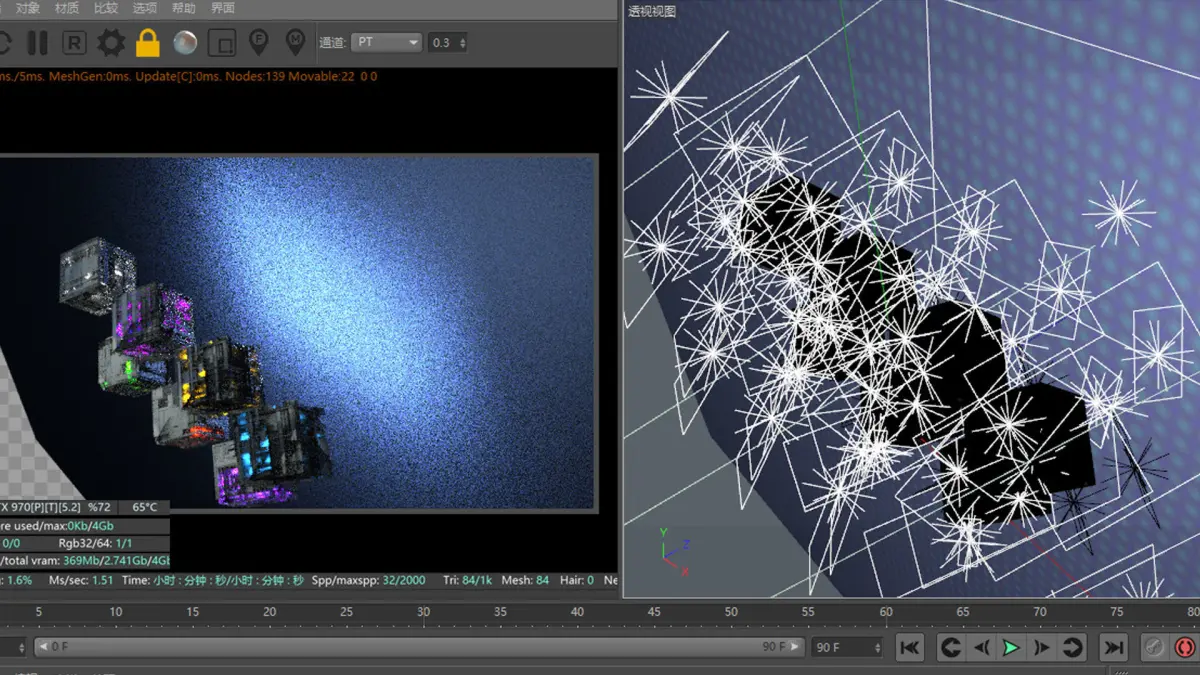Screen dimensions: 1200x675
Task: Pause the Octane render
Action: tap(37, 43)
